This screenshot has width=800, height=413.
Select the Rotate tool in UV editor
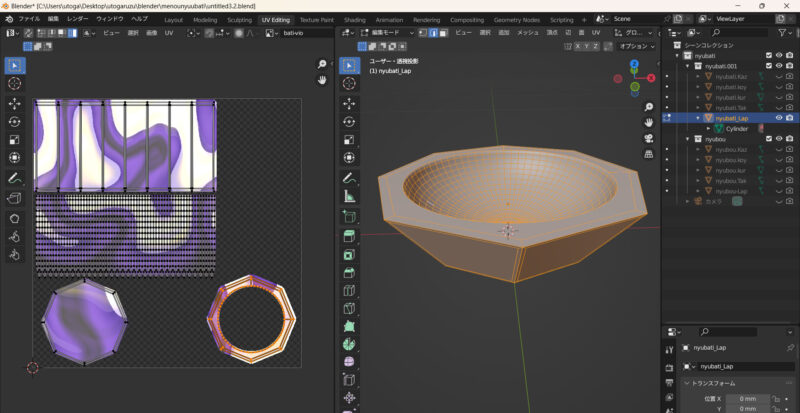pos(15,122)
